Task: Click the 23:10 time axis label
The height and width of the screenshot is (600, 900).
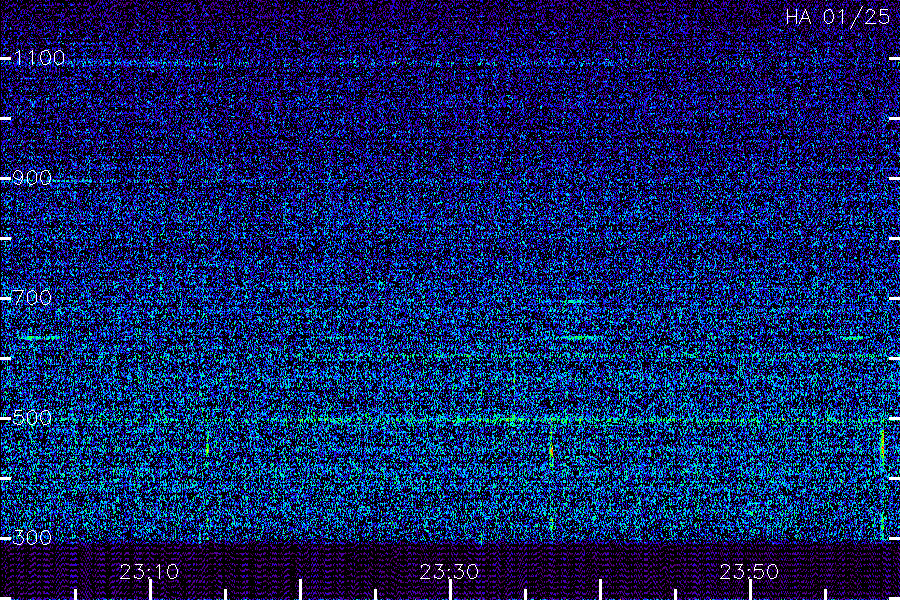Action: coord(149,572)
